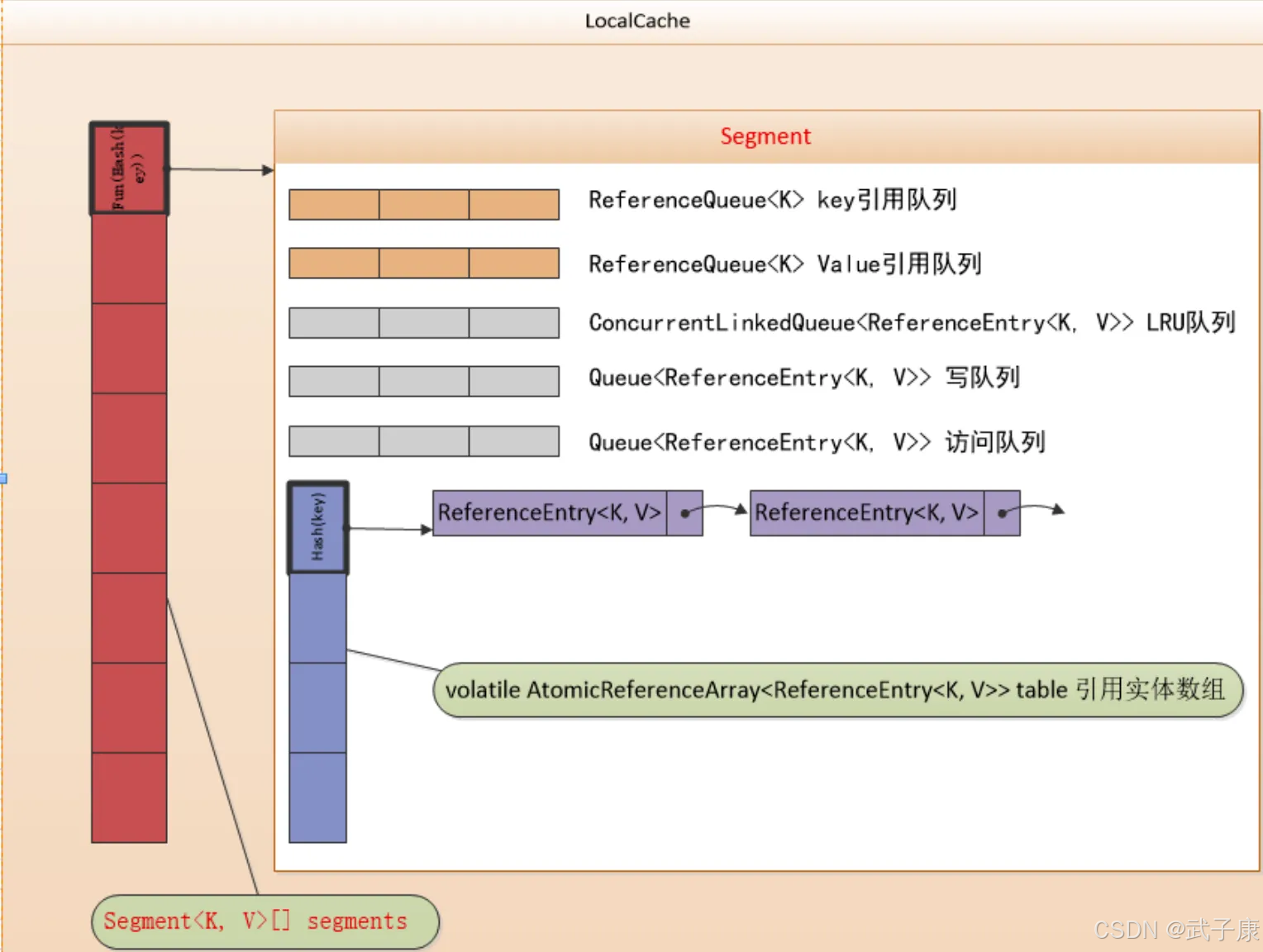Click the bottom cell of the red segments array

(x=128, y=796)
